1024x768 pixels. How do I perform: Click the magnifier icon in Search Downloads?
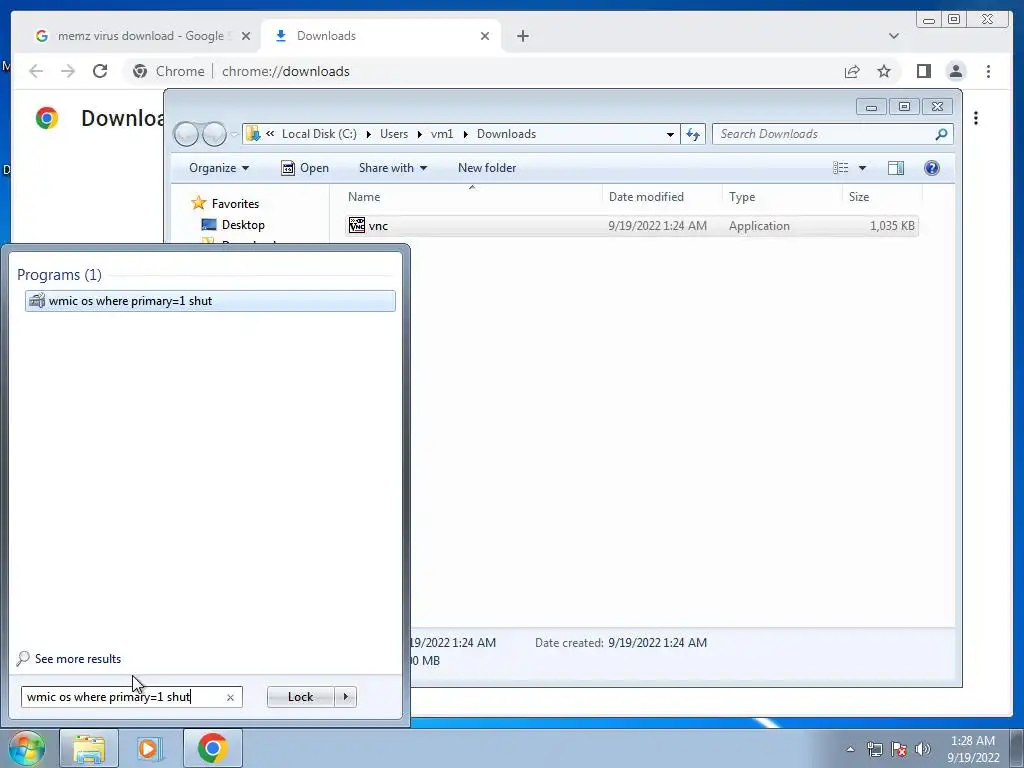pos(941,134)
